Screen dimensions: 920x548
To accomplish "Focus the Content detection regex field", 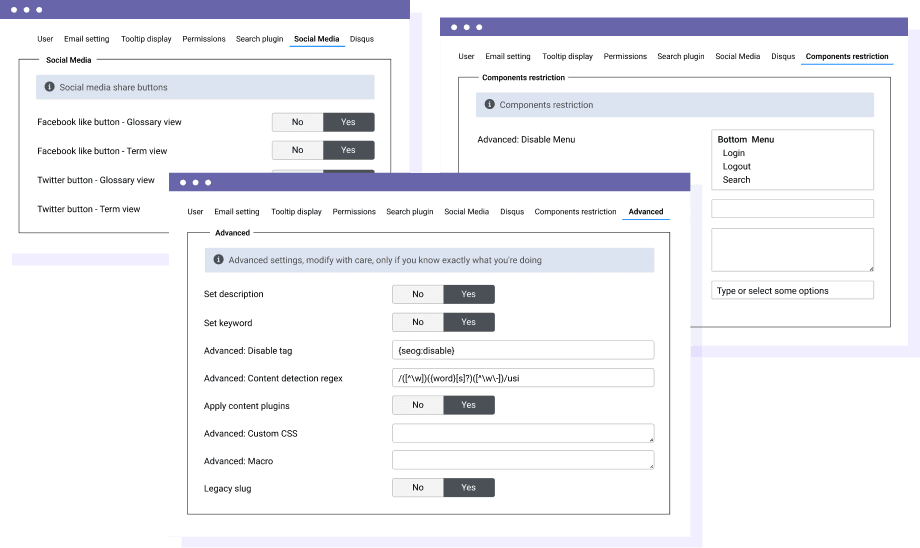I will (522, 378).
